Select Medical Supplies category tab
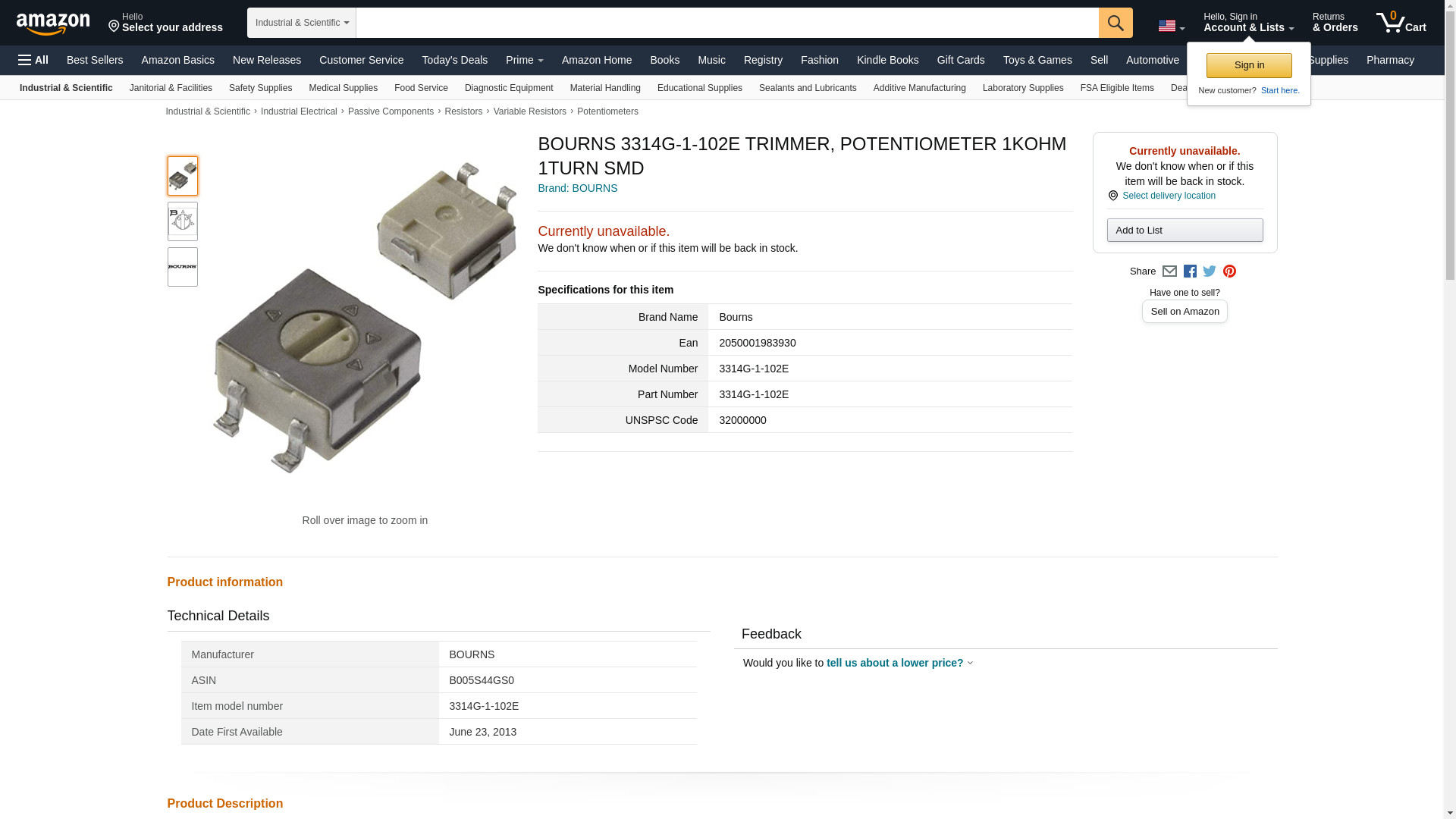This screenshot has height=819, width=1456. pos(343,88)
